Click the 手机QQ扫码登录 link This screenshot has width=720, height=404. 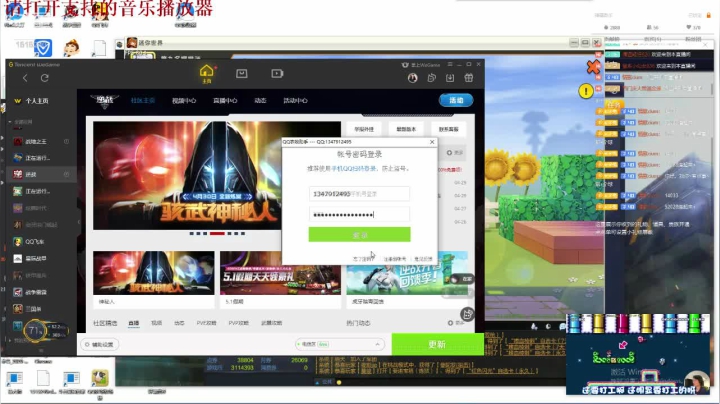point(354,168)
